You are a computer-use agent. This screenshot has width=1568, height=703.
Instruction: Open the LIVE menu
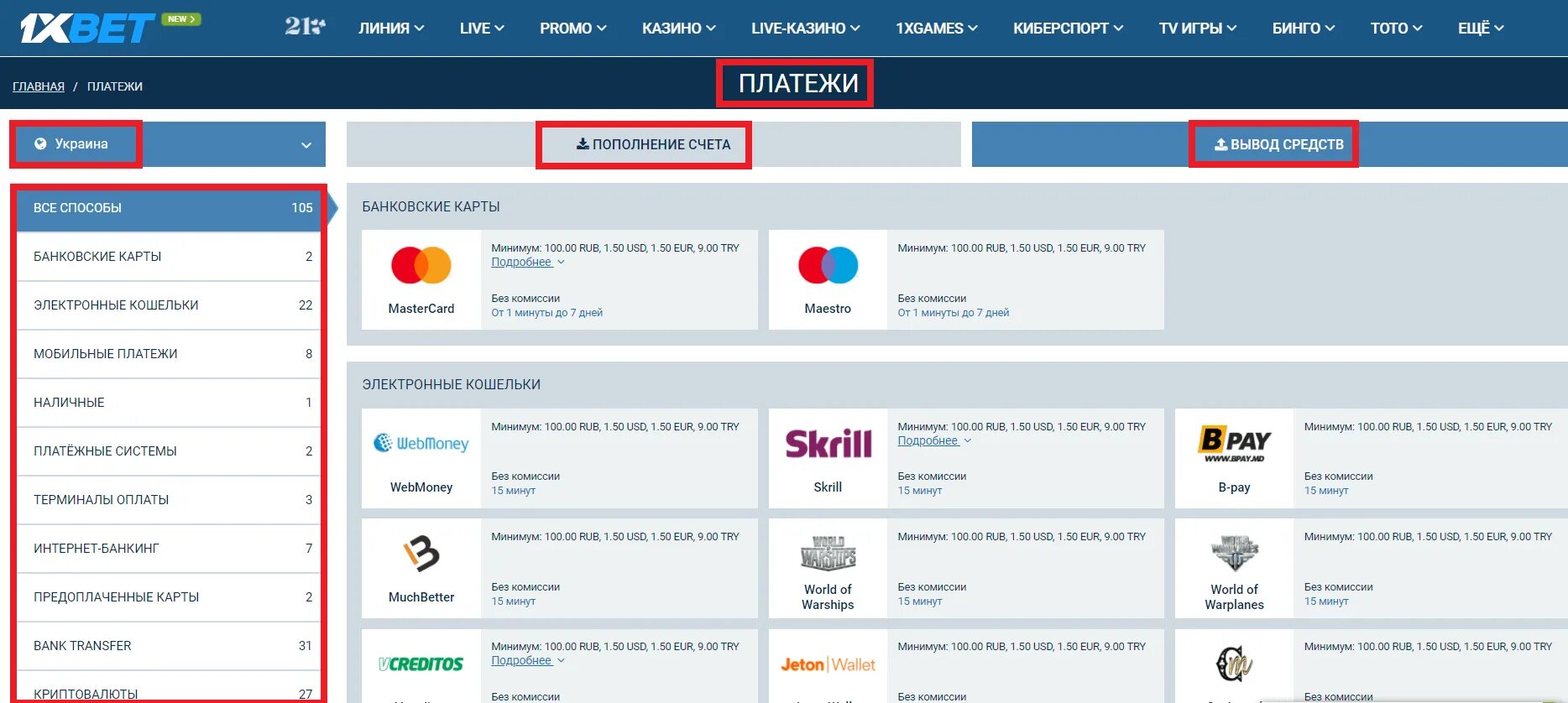pyautogui.click(x=482, y=29)
